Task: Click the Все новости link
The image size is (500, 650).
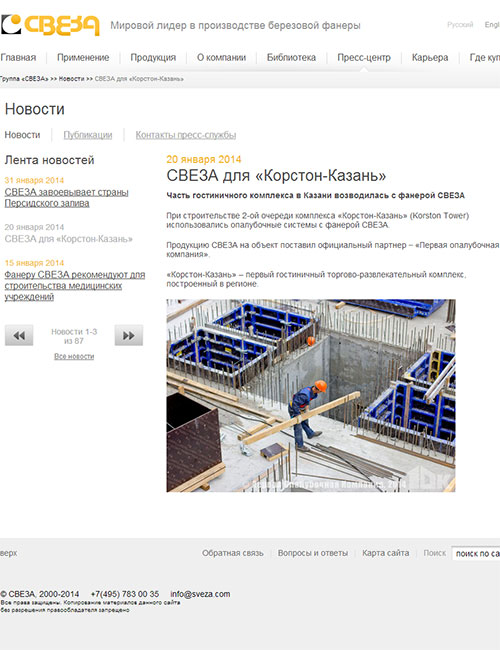Action: [74, 357]
